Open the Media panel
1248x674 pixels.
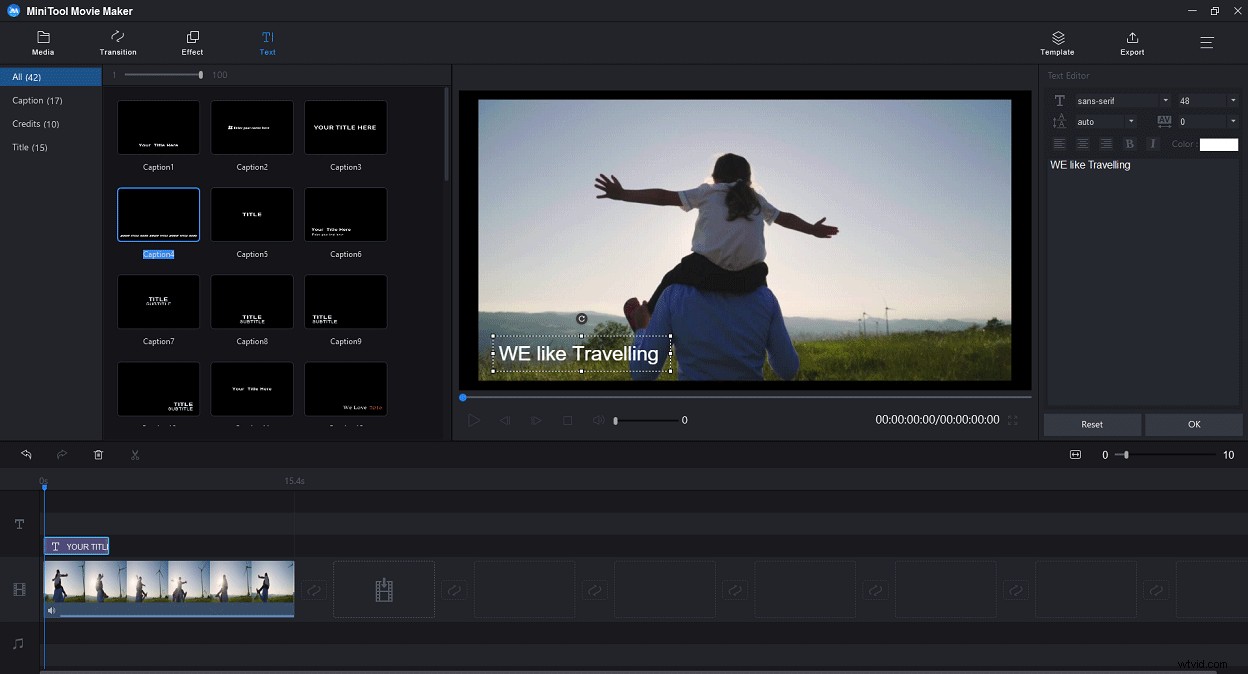pos(43,42)
